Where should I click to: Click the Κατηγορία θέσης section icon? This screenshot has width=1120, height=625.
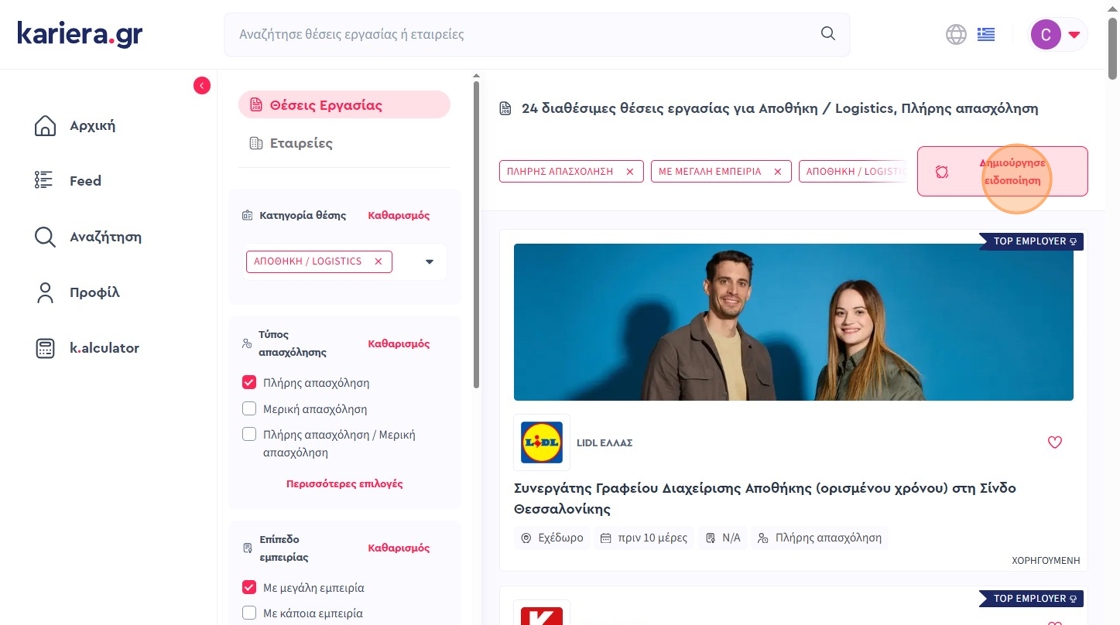(247, 215)
